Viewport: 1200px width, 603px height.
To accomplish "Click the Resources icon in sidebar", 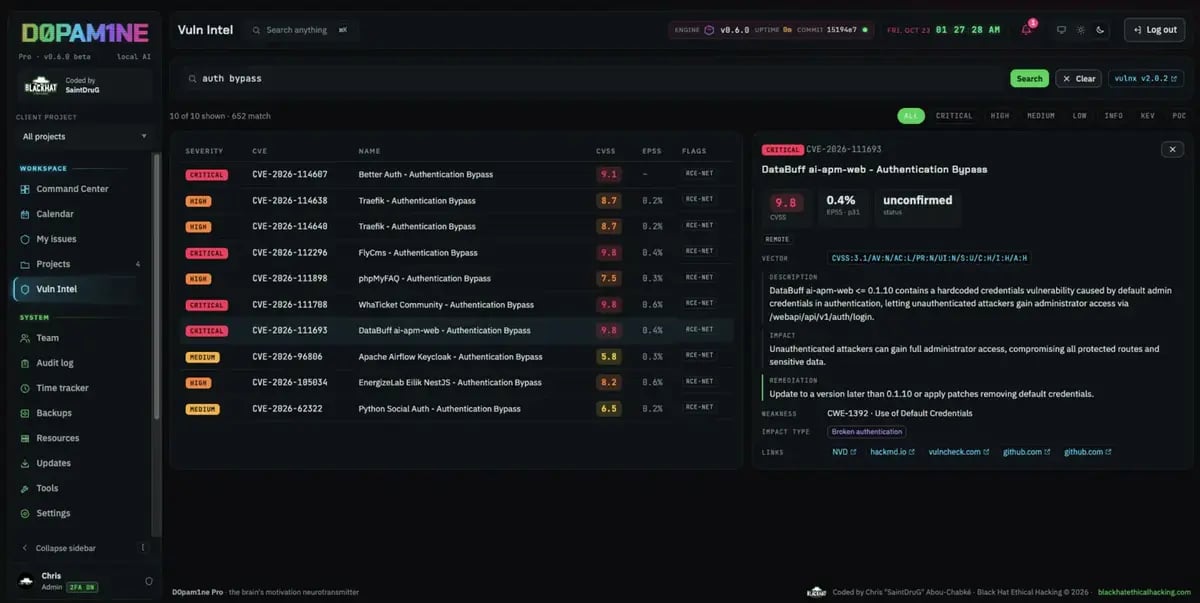I will [26, 438].
